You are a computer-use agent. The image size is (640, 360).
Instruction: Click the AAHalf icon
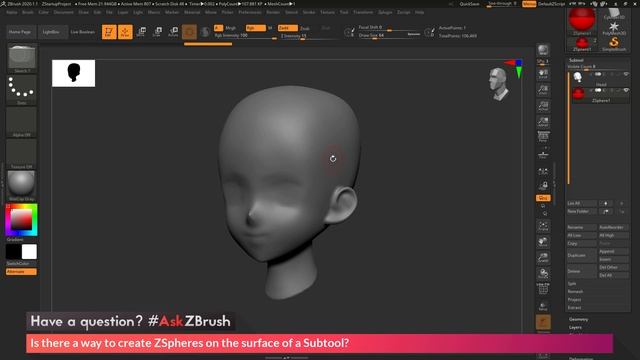[543, 121]
